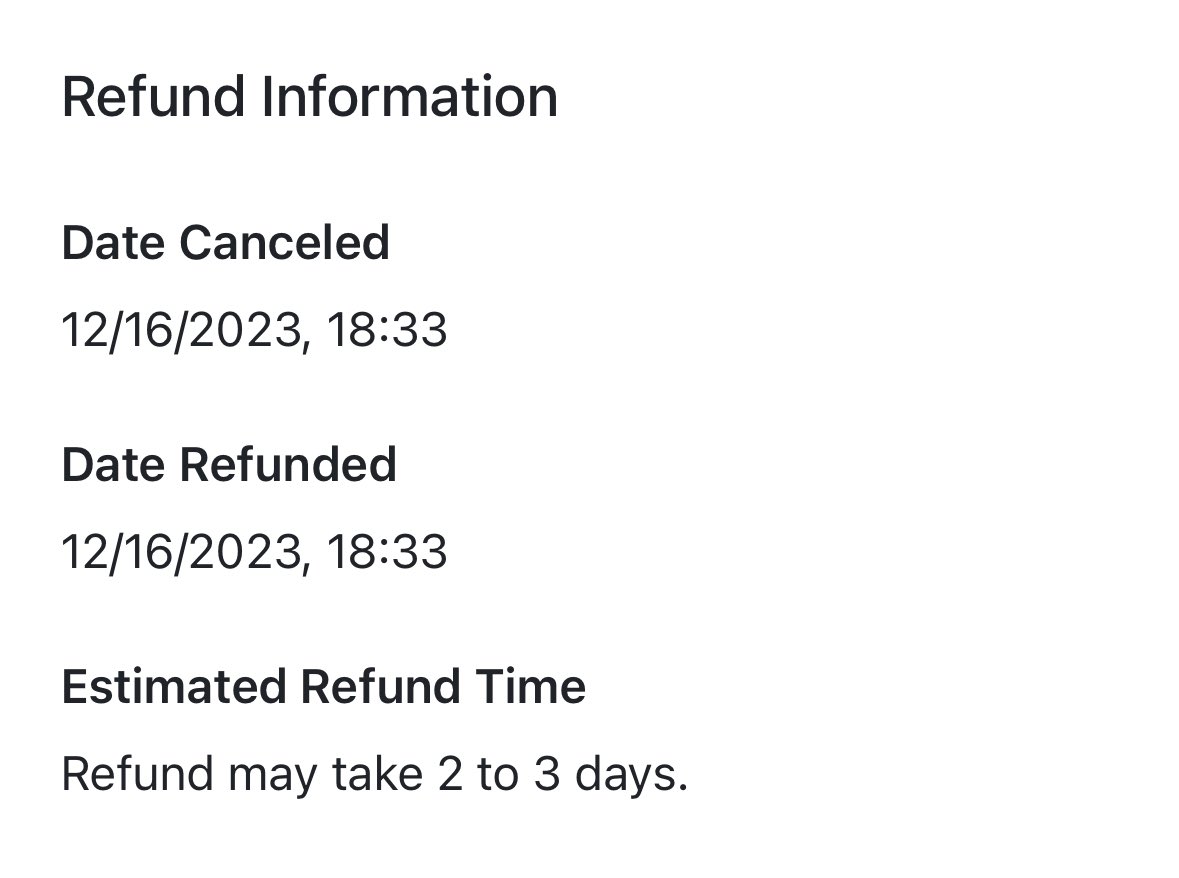Click the 18:33 time under Date Canceled
Image resolution: width=1179 pixels, height=878 pixels.
(x=387, y=330)
